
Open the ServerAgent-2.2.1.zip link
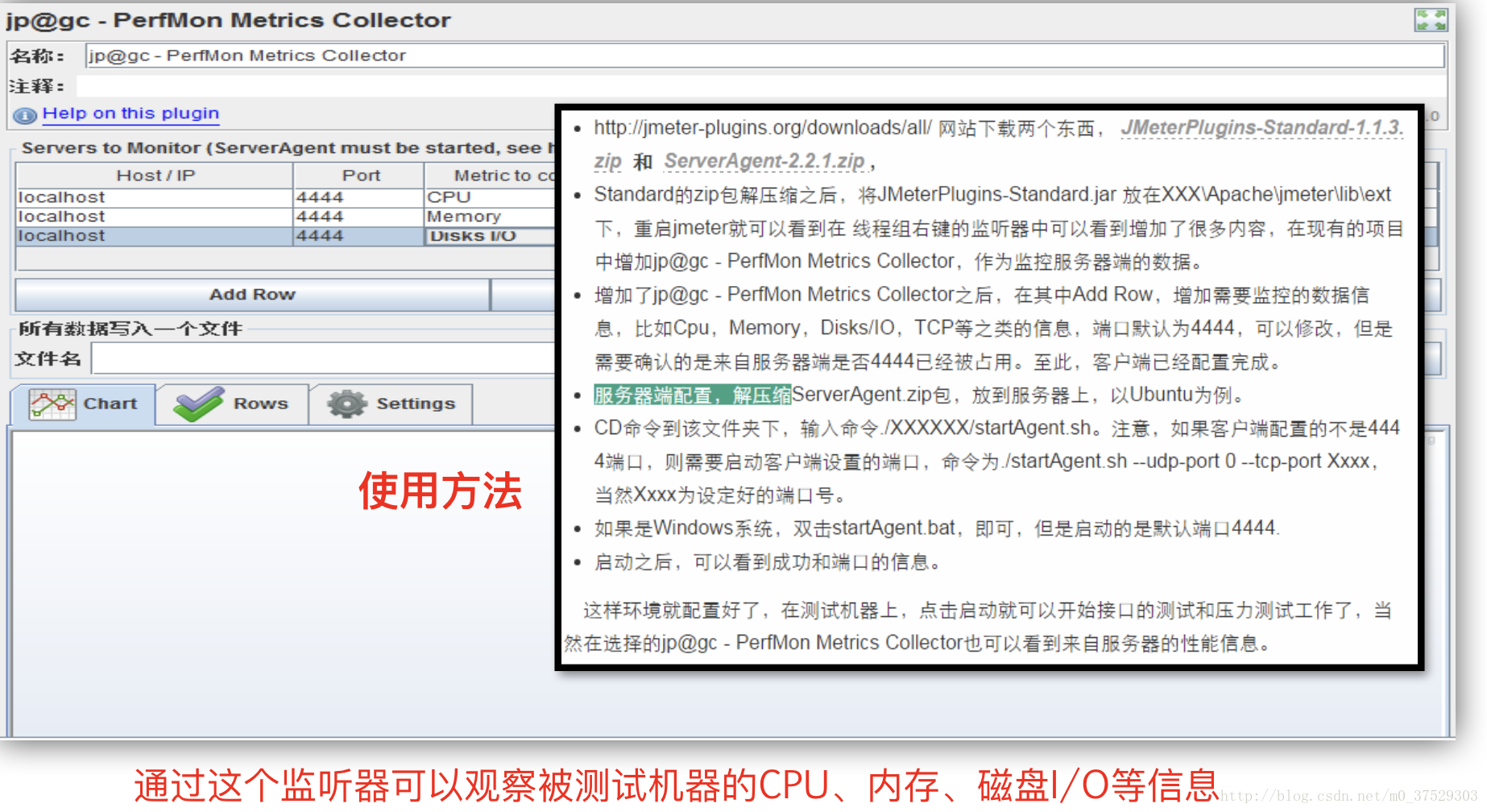coord(764,162)
